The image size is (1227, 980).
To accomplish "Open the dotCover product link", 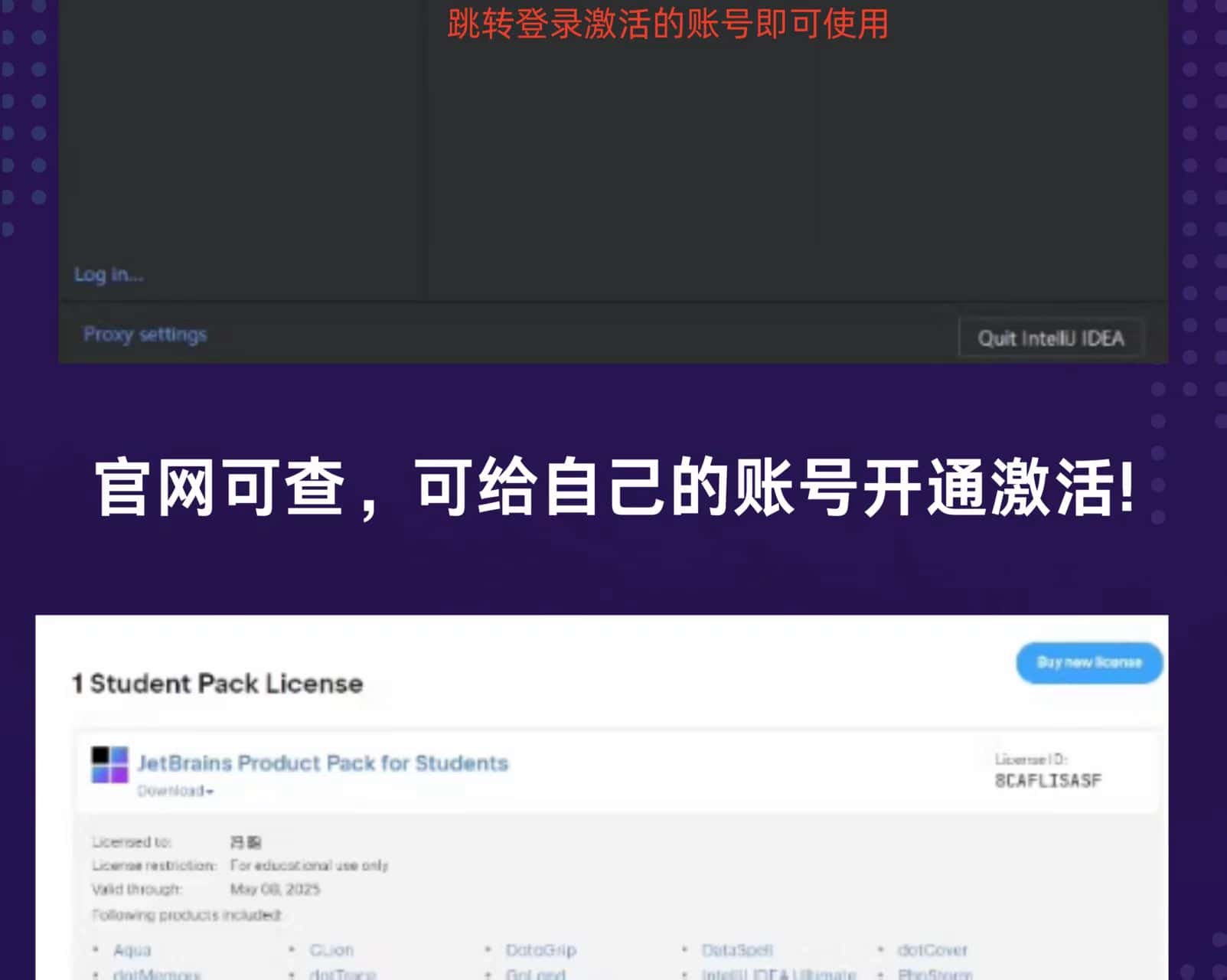I will click(x=932, y=950).
